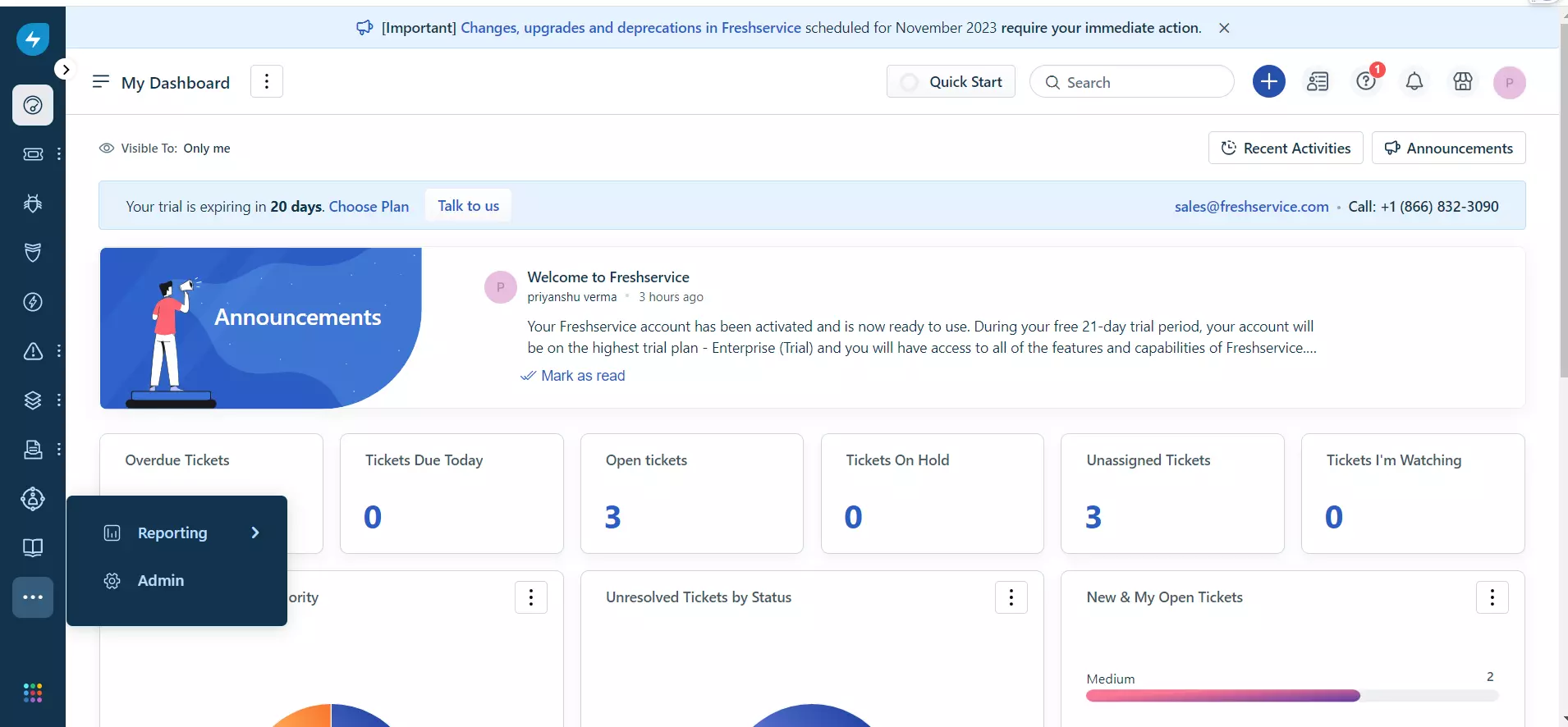Open the Freshworks app switcher grid icon
The height and width of the screenshot is (727, 1568).
[x=33, y=693]
